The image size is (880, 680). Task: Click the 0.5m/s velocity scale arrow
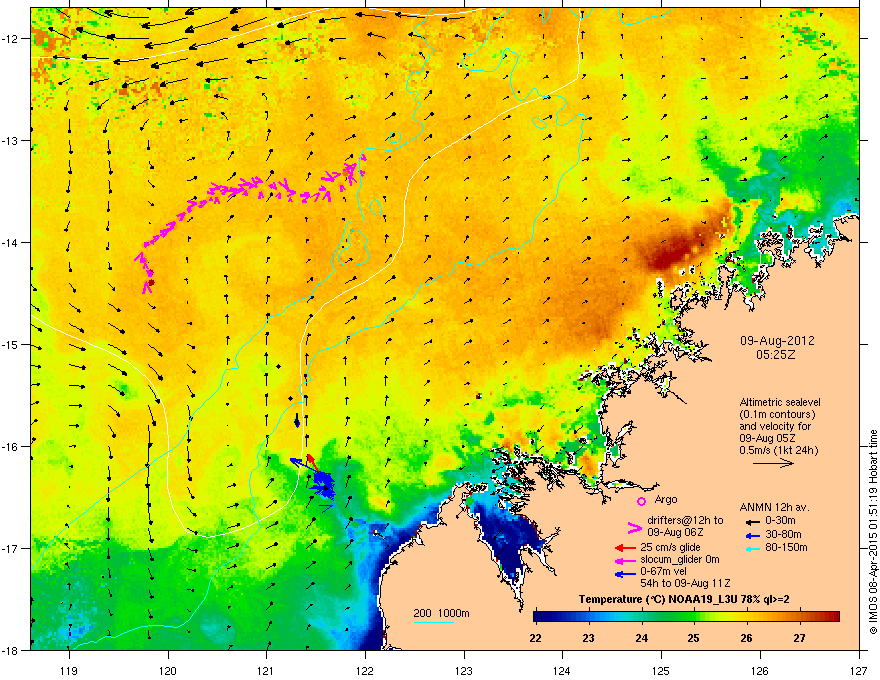[773, 463]
